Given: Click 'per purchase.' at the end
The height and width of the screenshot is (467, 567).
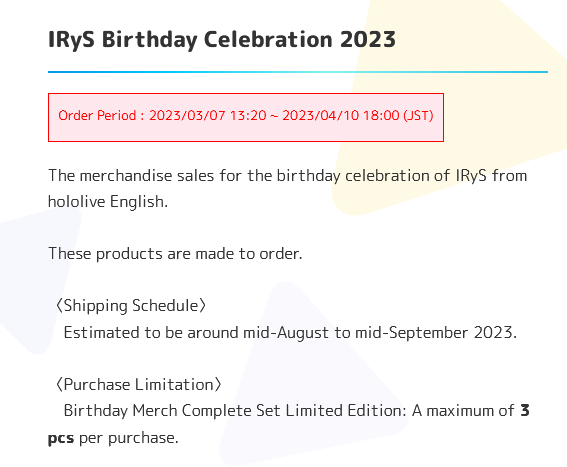Looking at the screenshot, I should pos(129,438).
